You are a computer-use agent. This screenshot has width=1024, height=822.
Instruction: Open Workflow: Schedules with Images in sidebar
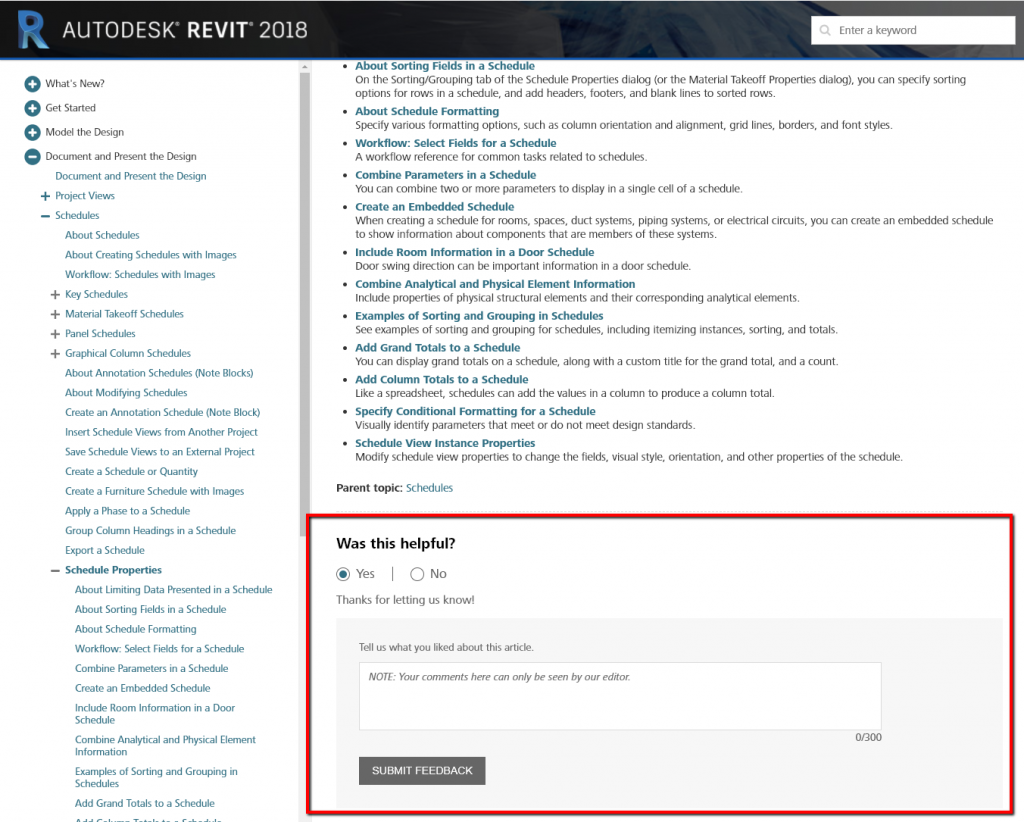[140, 275]
